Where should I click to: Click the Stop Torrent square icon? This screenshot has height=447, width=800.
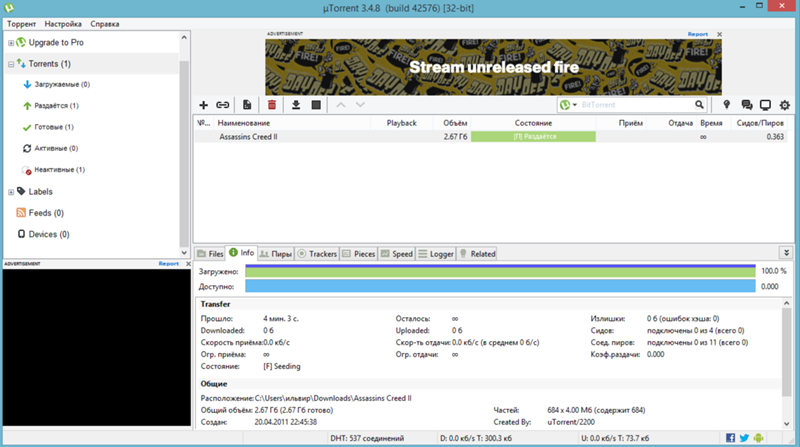pos(316,104)
